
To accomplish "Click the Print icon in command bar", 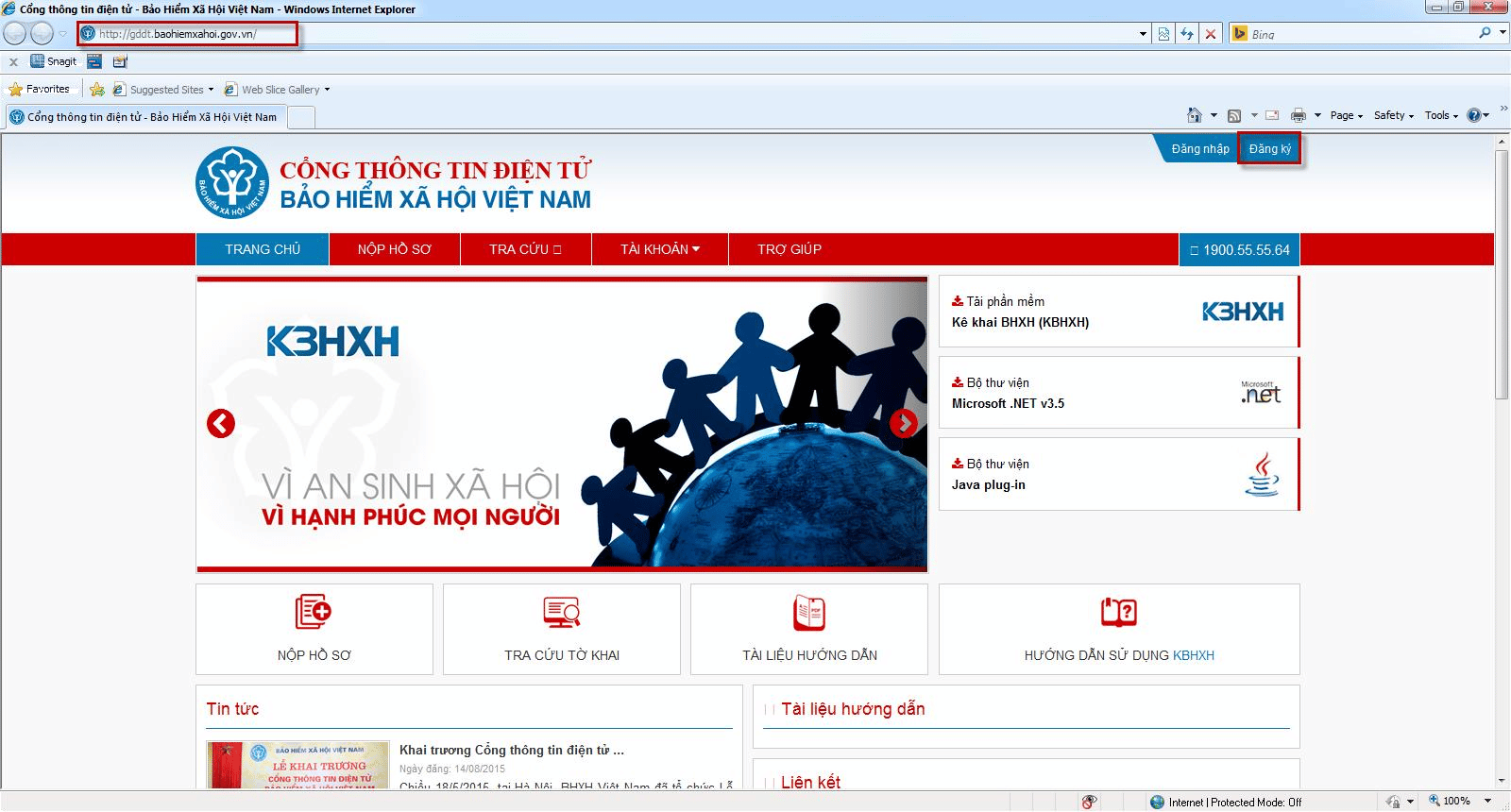I will pos(1299,115).
